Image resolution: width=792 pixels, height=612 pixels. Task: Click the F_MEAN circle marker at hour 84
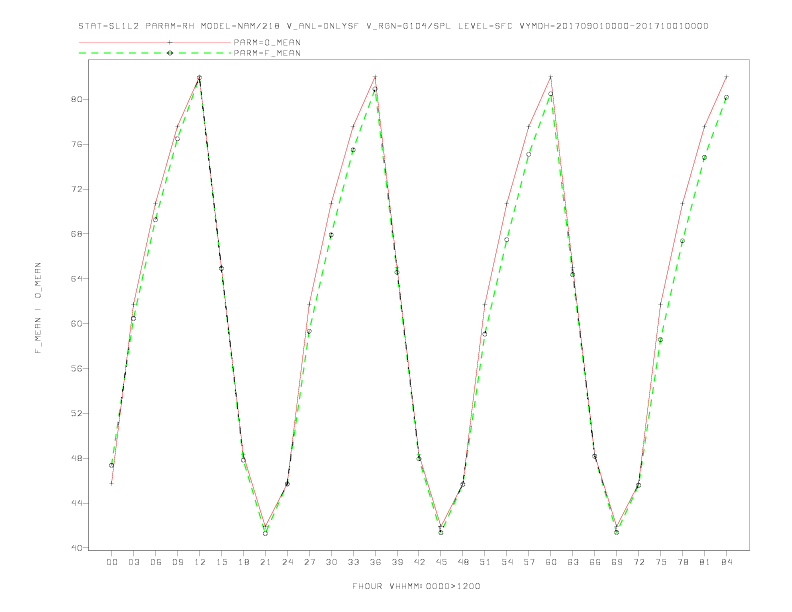726,97
